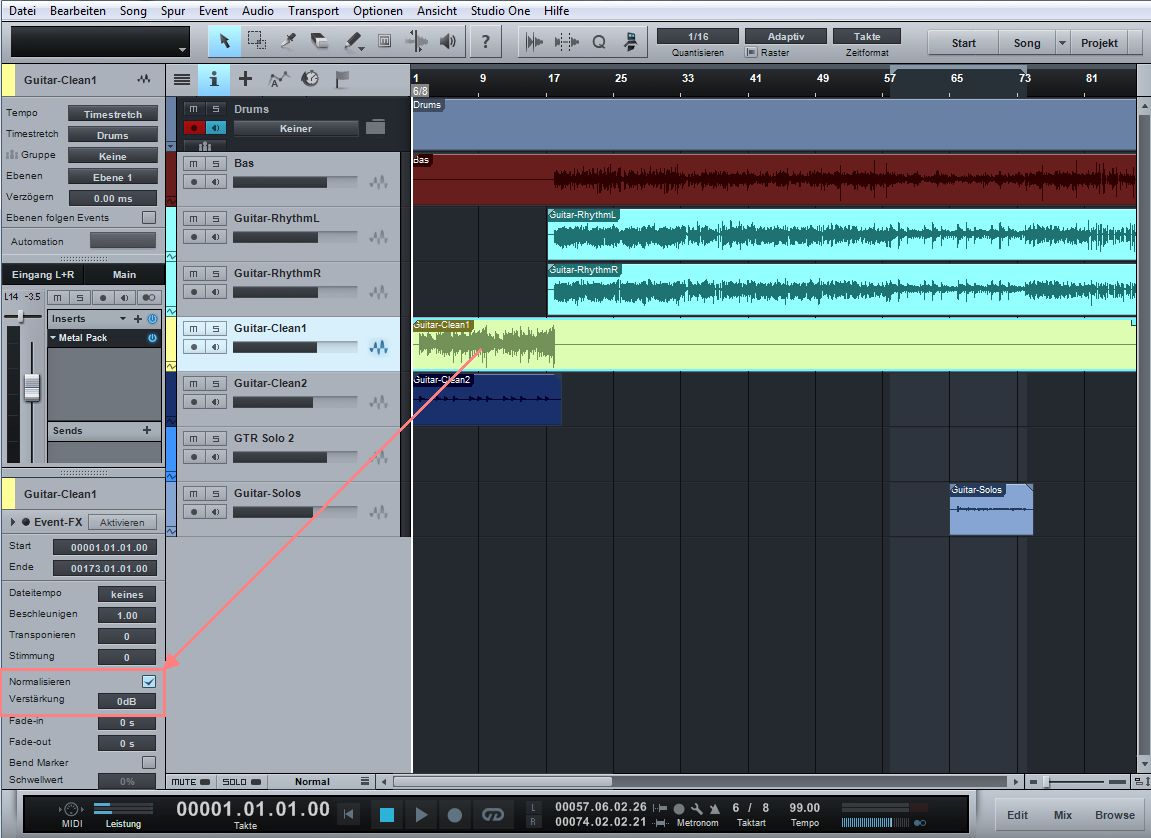Select the arrow pointer tool

225,41
